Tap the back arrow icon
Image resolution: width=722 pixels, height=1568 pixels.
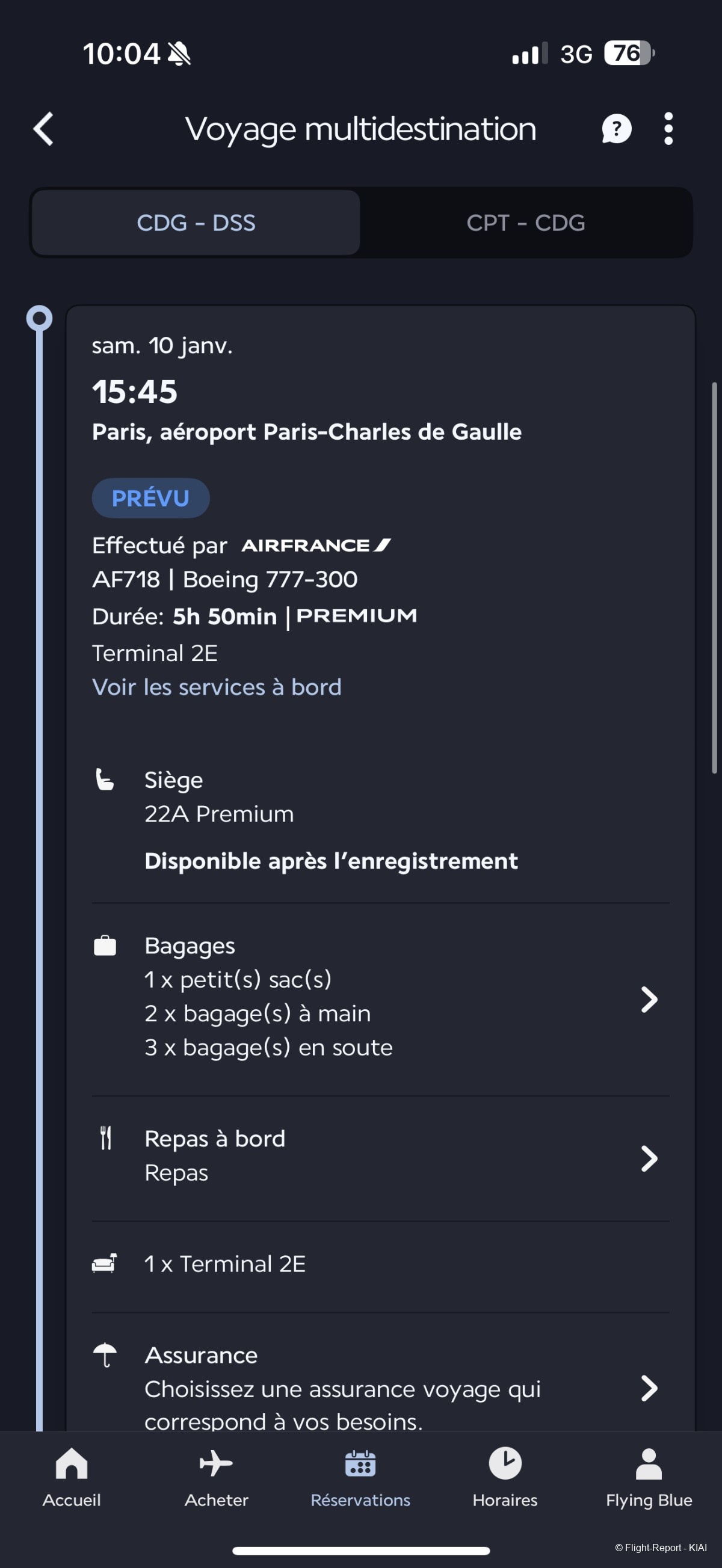click(44, 129)
